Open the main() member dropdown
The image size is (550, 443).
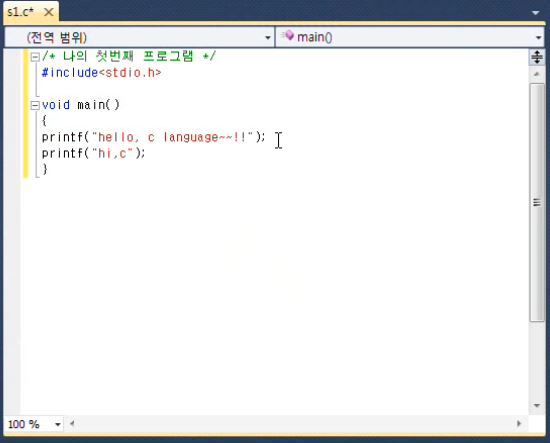point(410,37)
